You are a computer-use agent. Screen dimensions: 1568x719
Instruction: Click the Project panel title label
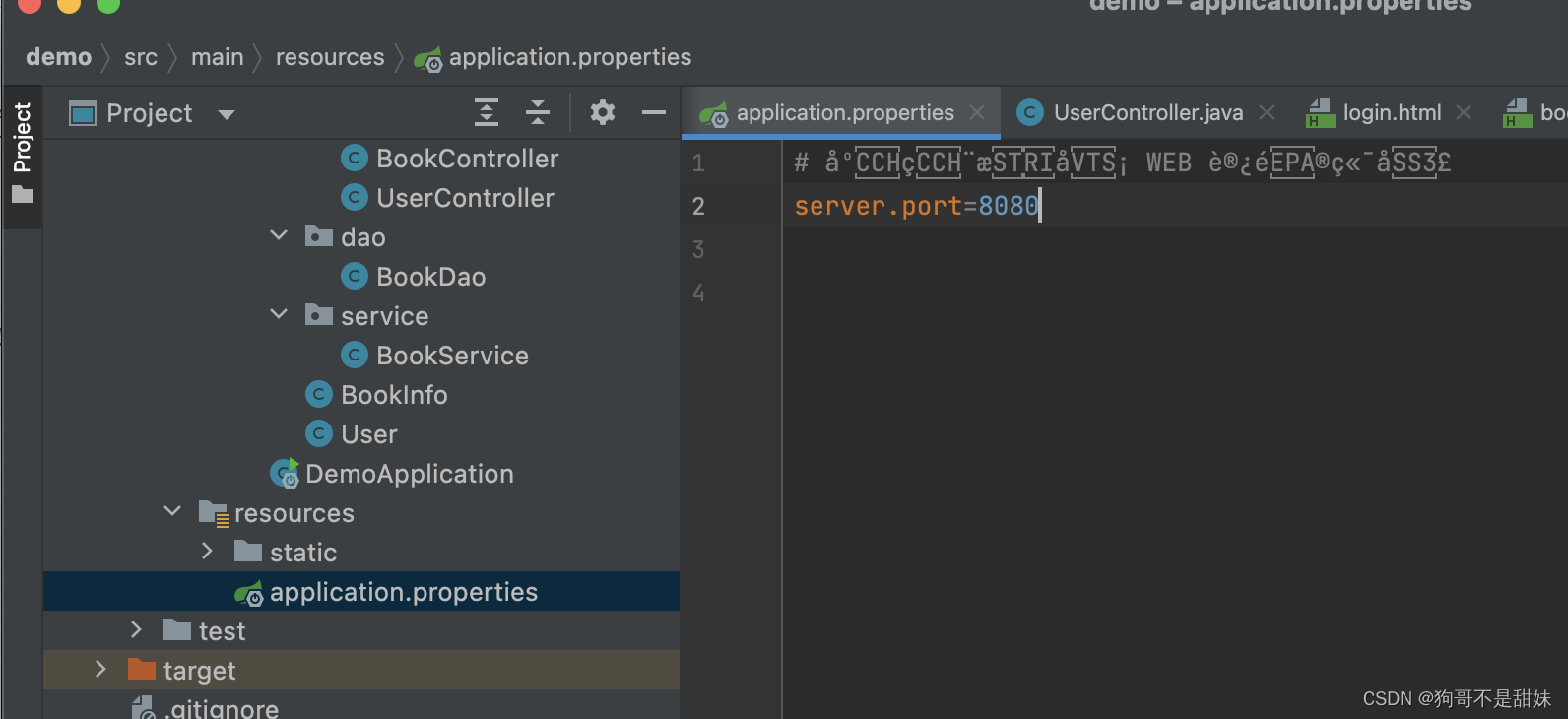pyautogui.click(x=150, y=113)
